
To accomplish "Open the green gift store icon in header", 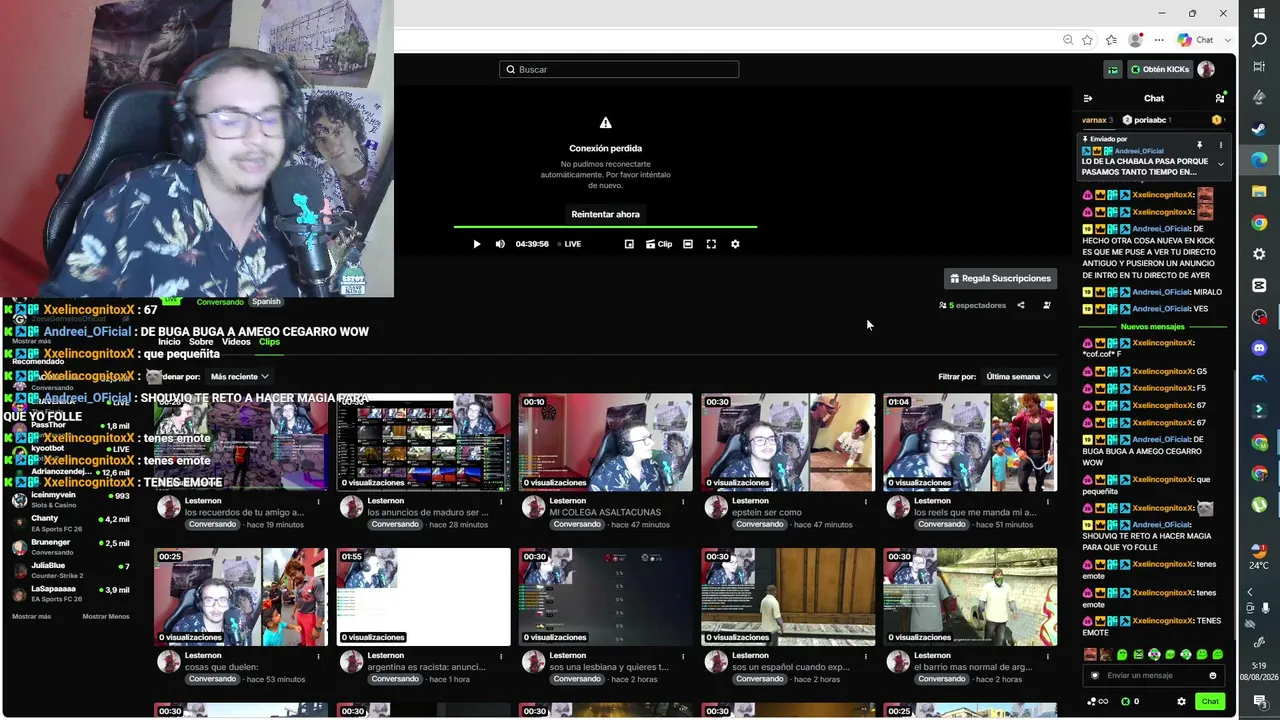I will tap(1113, 69).
